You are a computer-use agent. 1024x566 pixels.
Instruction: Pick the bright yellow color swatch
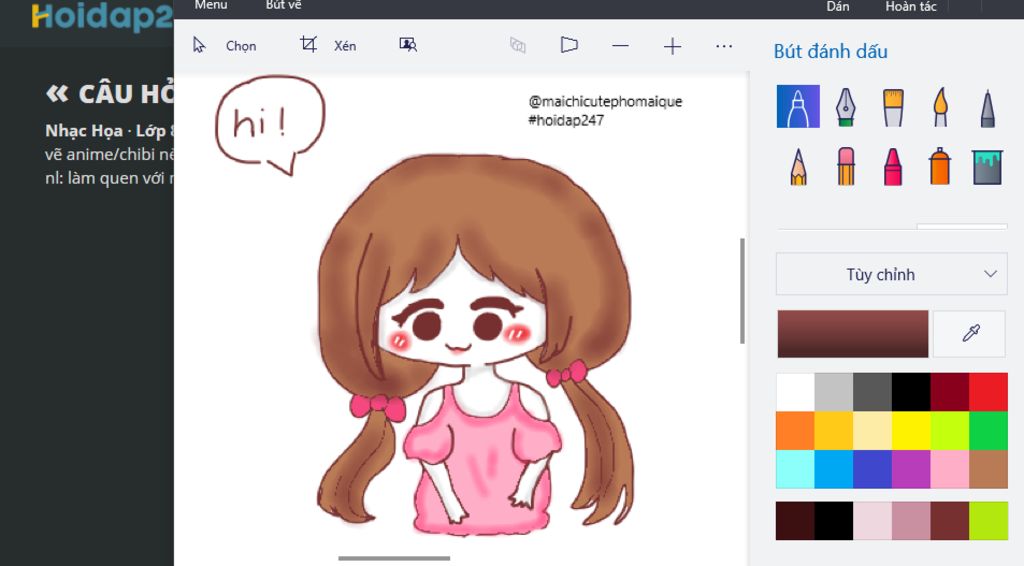click(910, 430)
